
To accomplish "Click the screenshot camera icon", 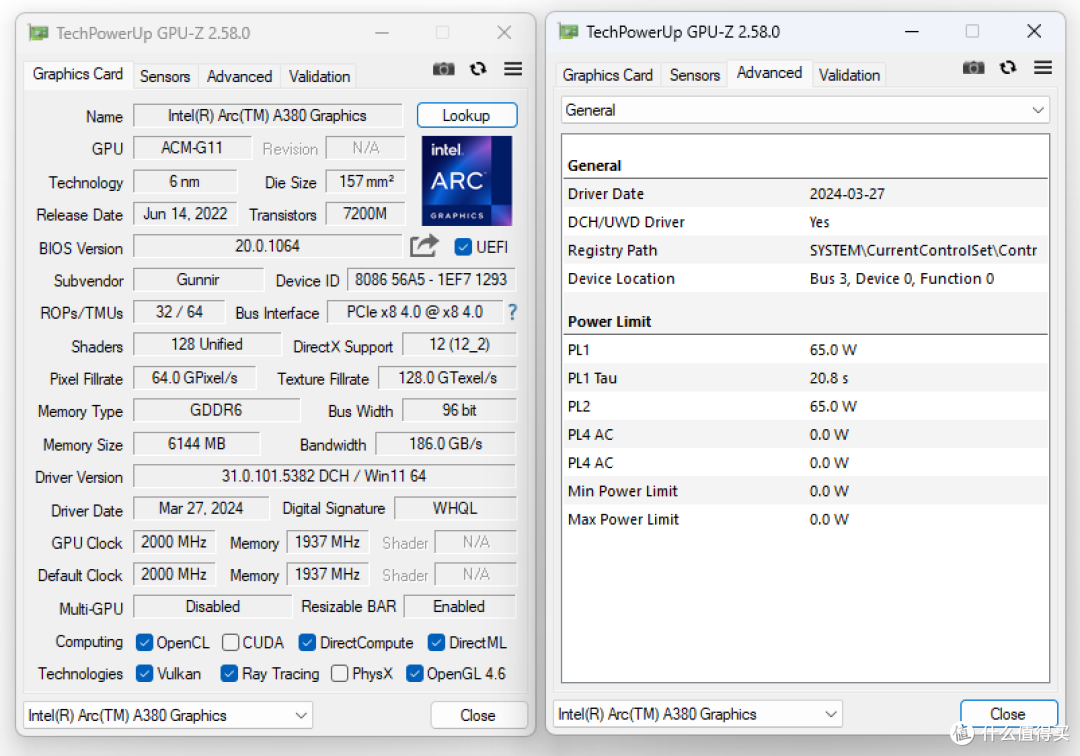I will (x=443, y=68).
